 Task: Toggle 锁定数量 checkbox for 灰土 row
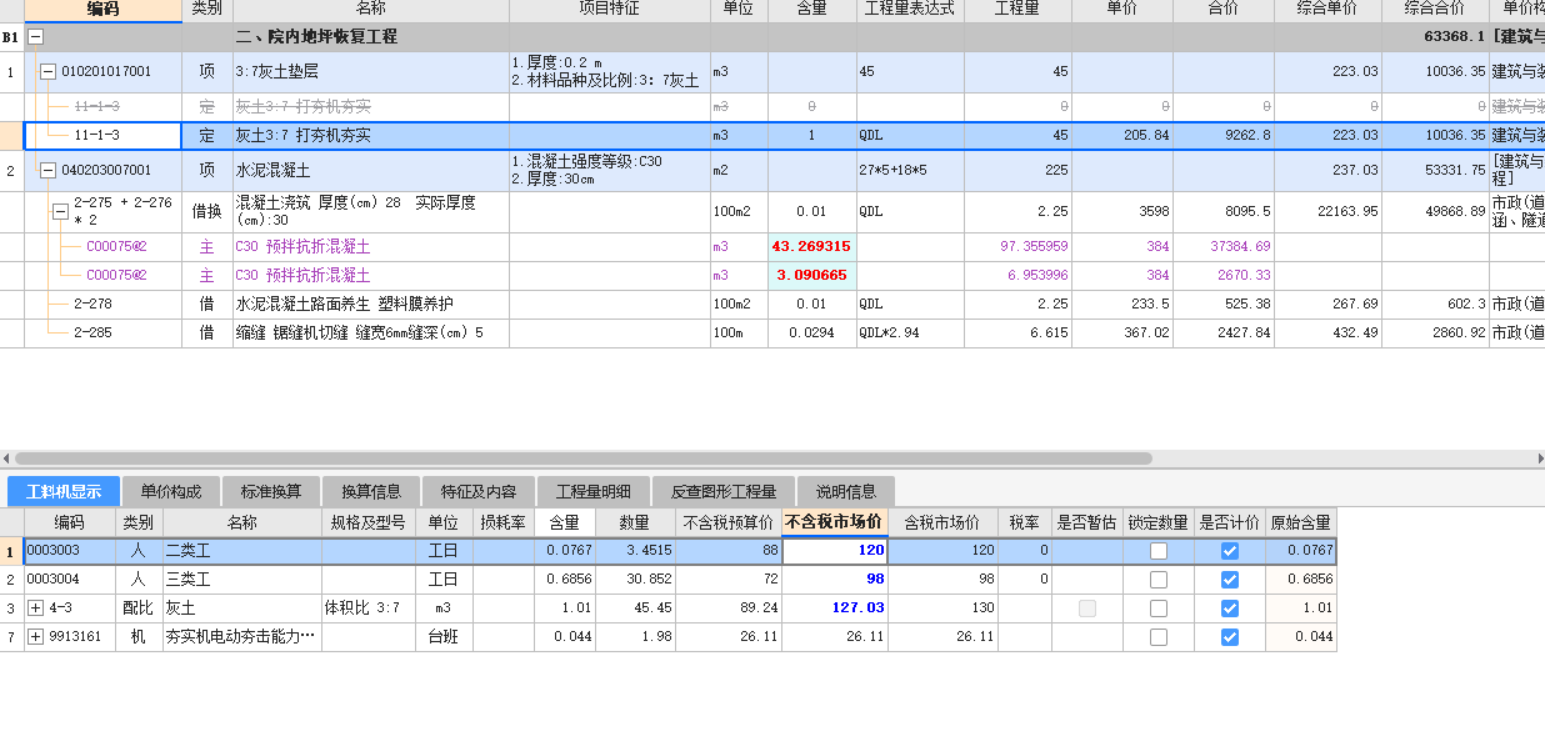(x=1158, y=608)
